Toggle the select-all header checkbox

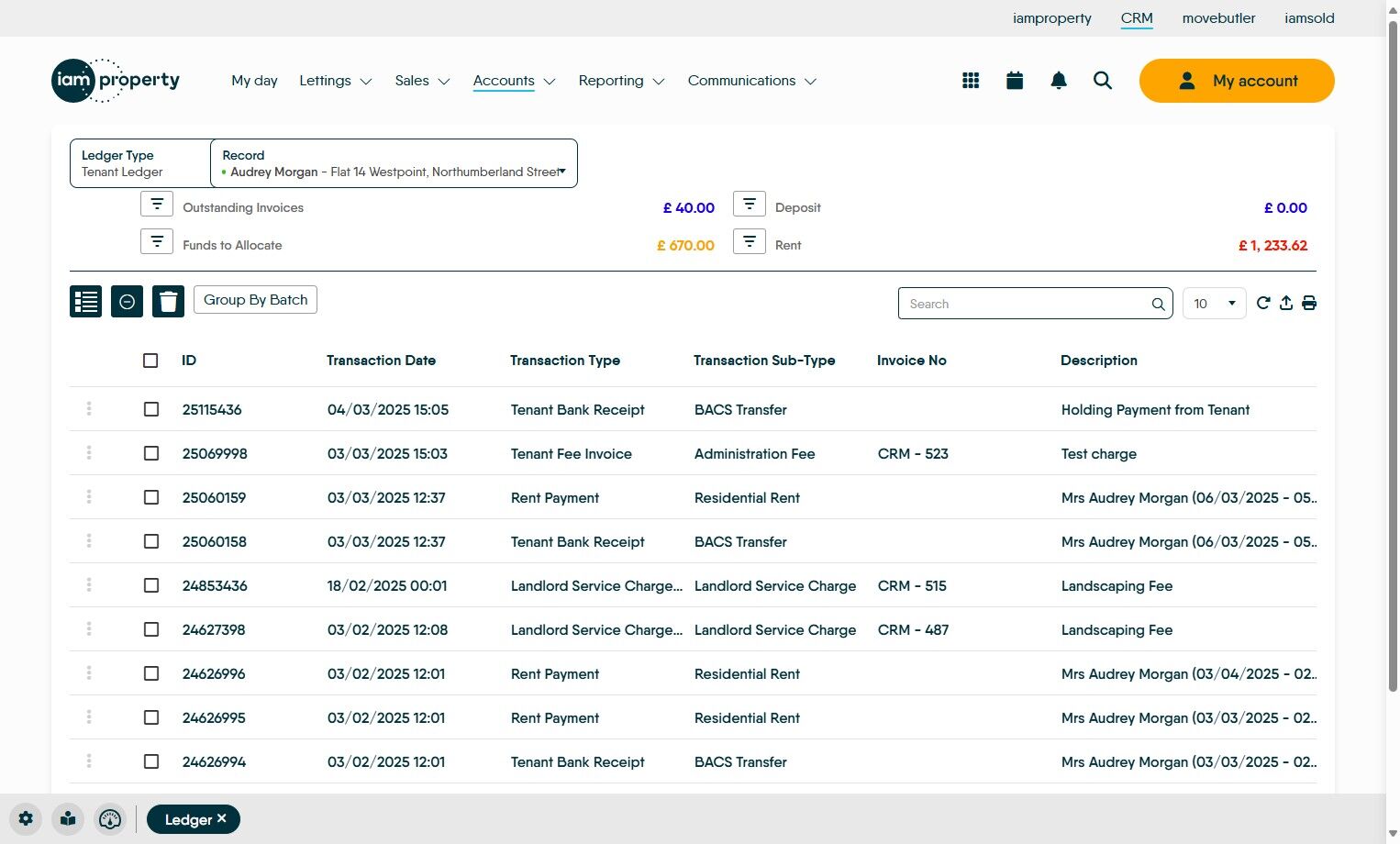click(x=150, y=361)
